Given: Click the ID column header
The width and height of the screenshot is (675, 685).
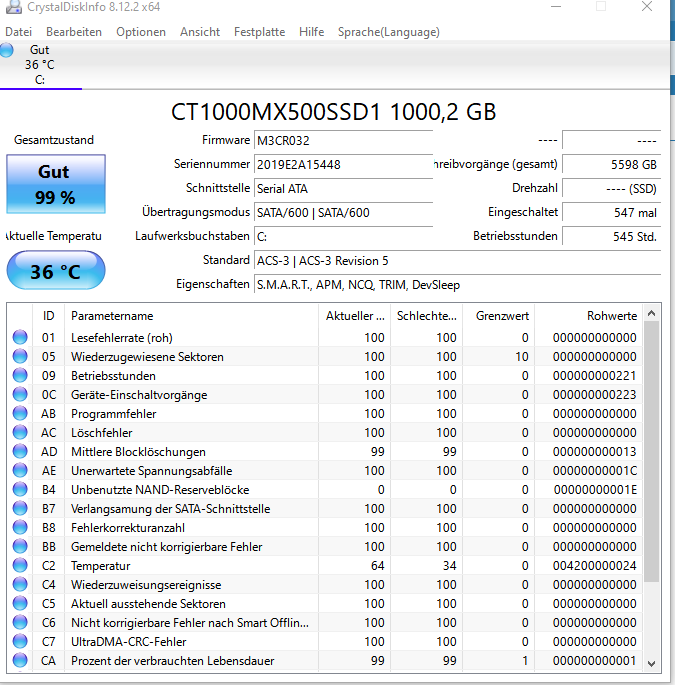Looking at the screenshot, I should point(48,316).
